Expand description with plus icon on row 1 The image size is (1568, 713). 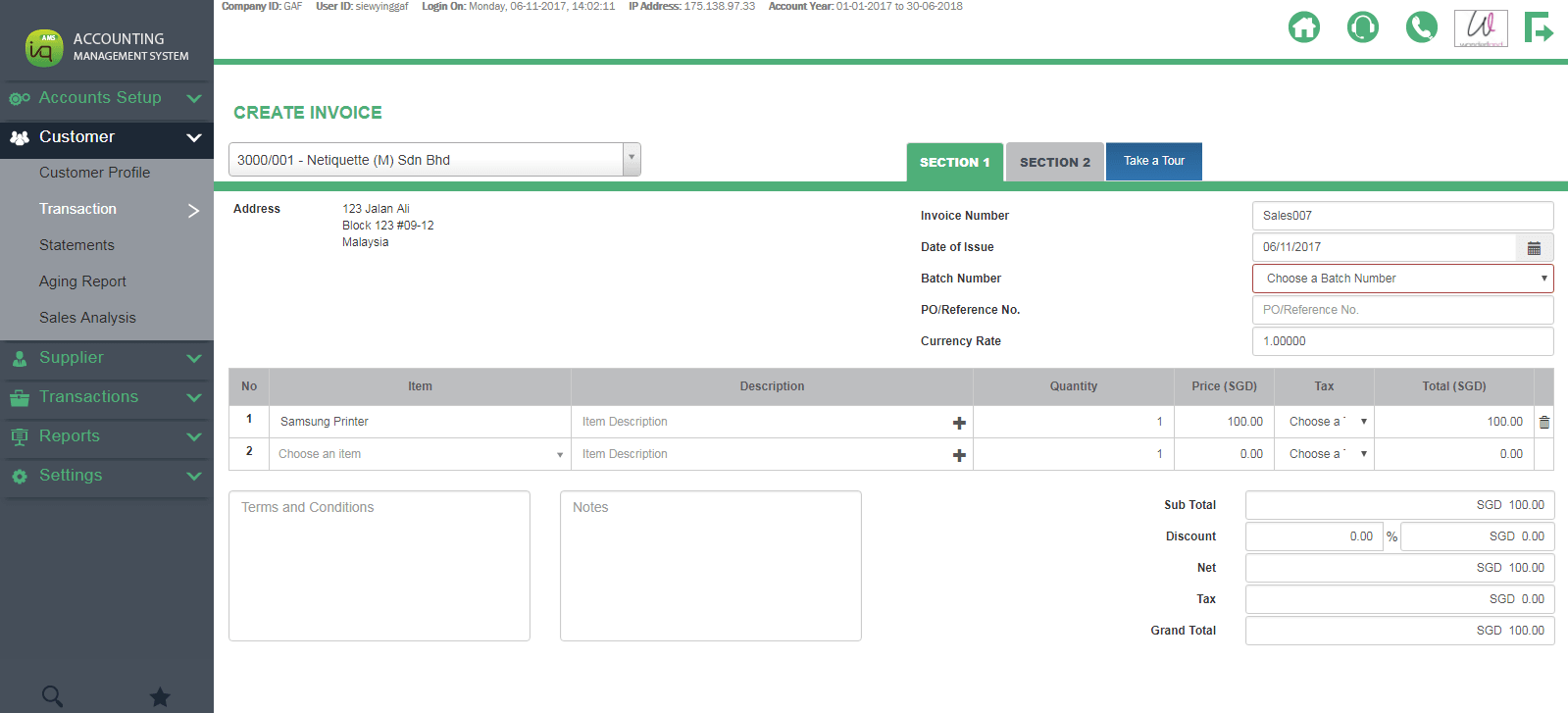pos(959,423)
